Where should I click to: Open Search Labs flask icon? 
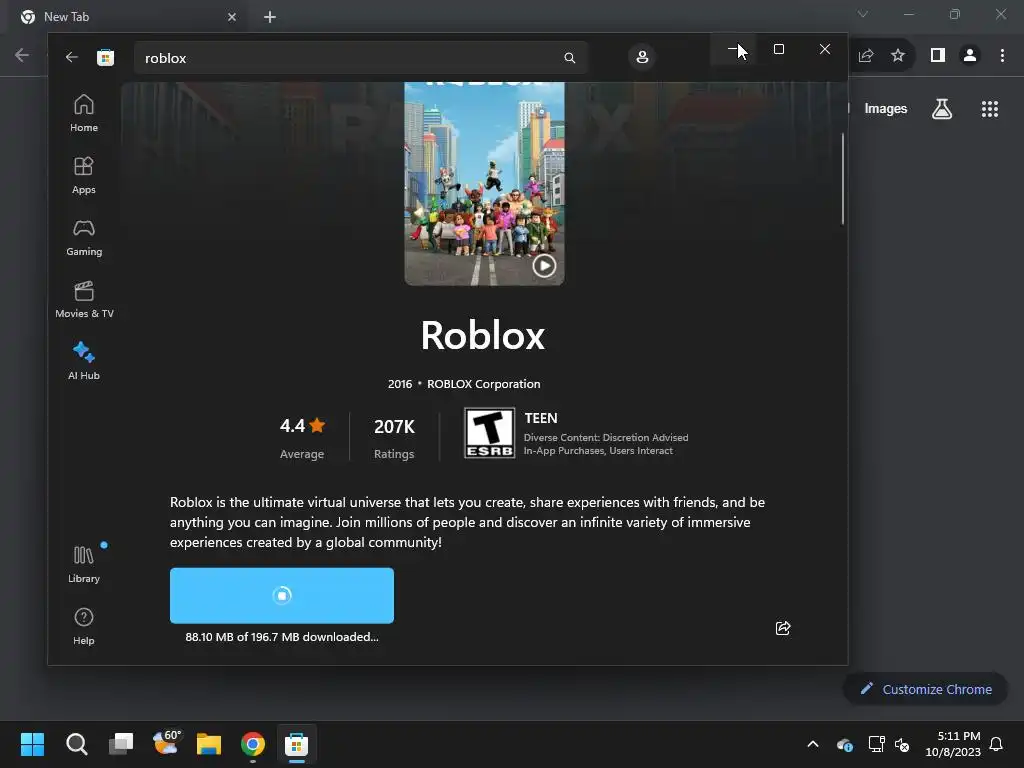(x=942, y=109)
